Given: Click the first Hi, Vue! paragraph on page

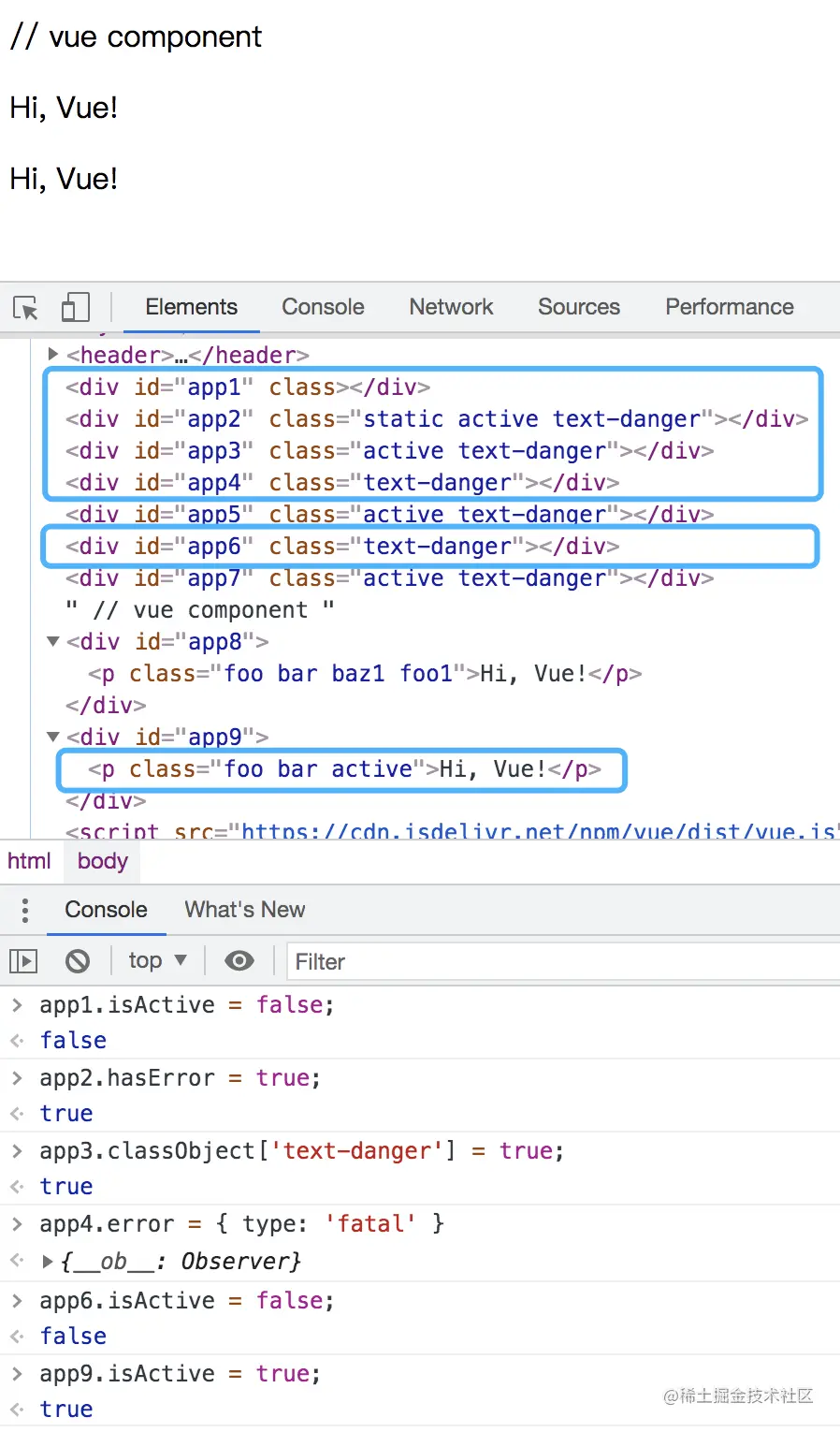Looking at the screenshot, I should 64,108.
